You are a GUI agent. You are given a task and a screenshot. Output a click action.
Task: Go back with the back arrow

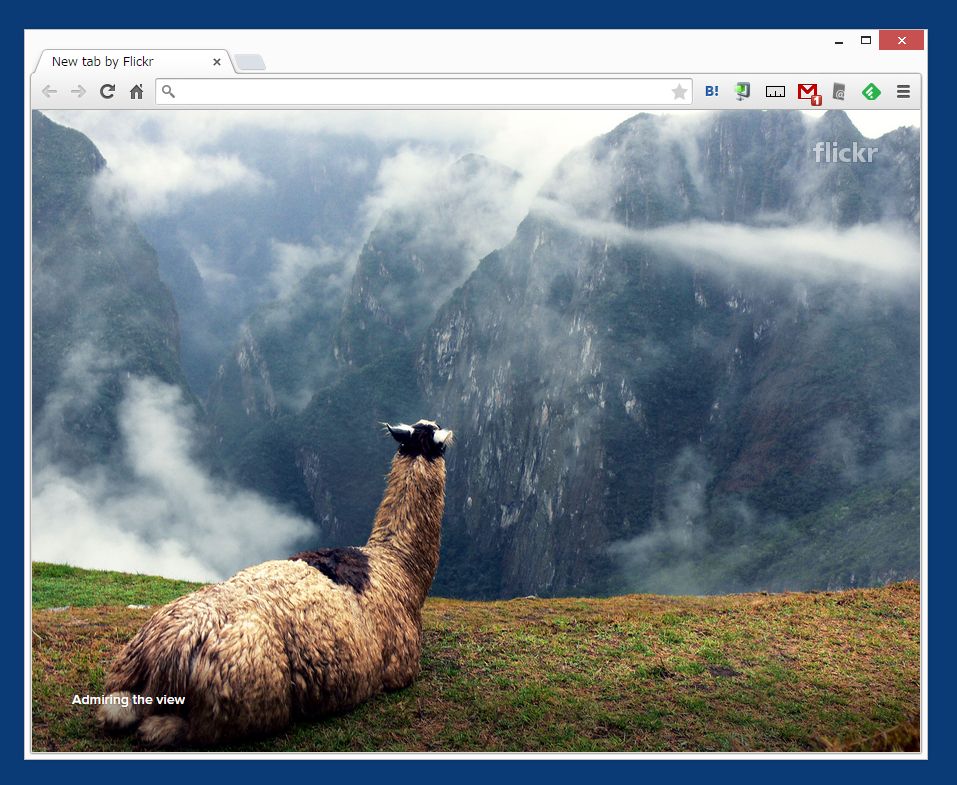(49, 92)
